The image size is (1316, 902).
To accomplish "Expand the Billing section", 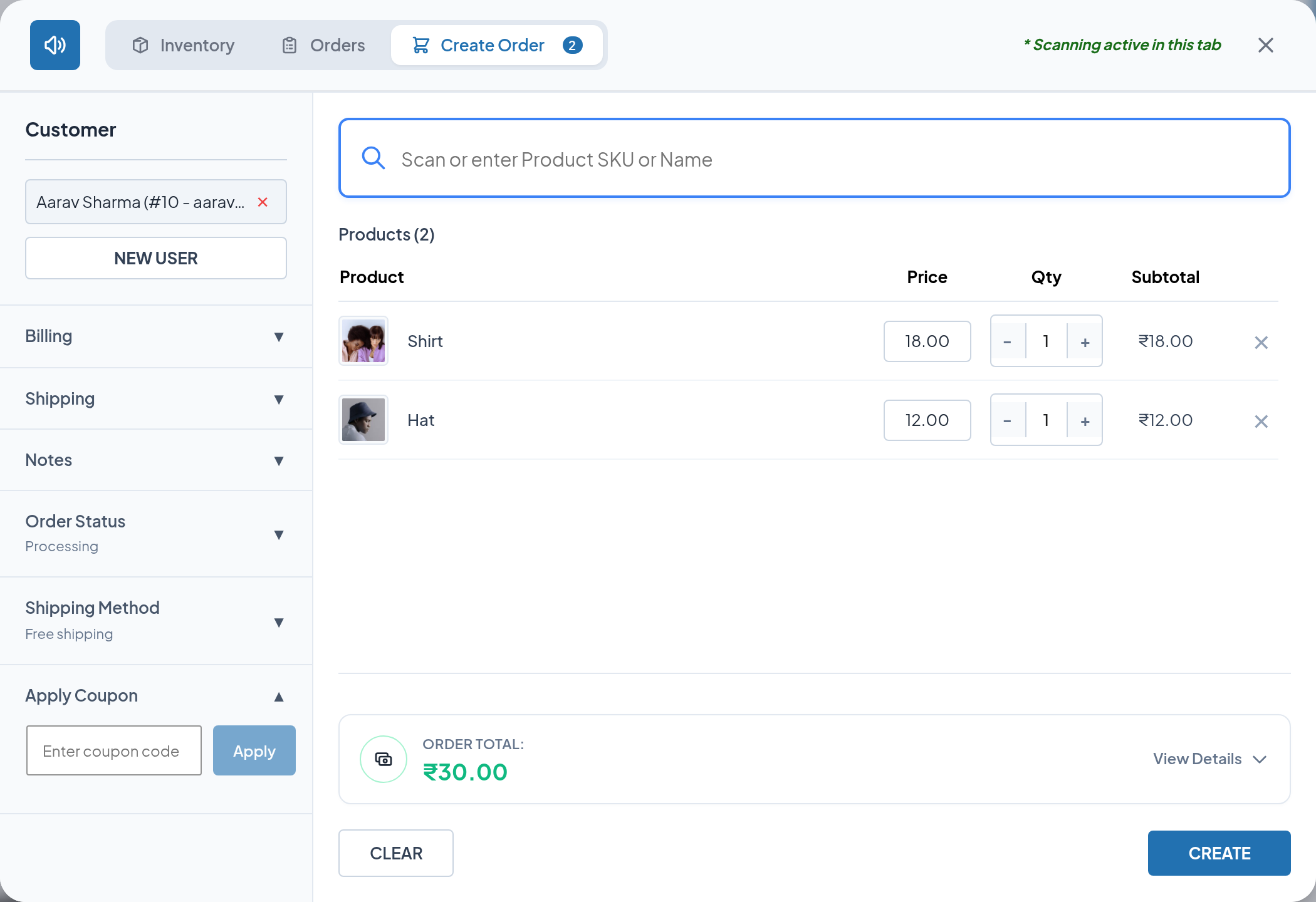I will coord(156,336).
